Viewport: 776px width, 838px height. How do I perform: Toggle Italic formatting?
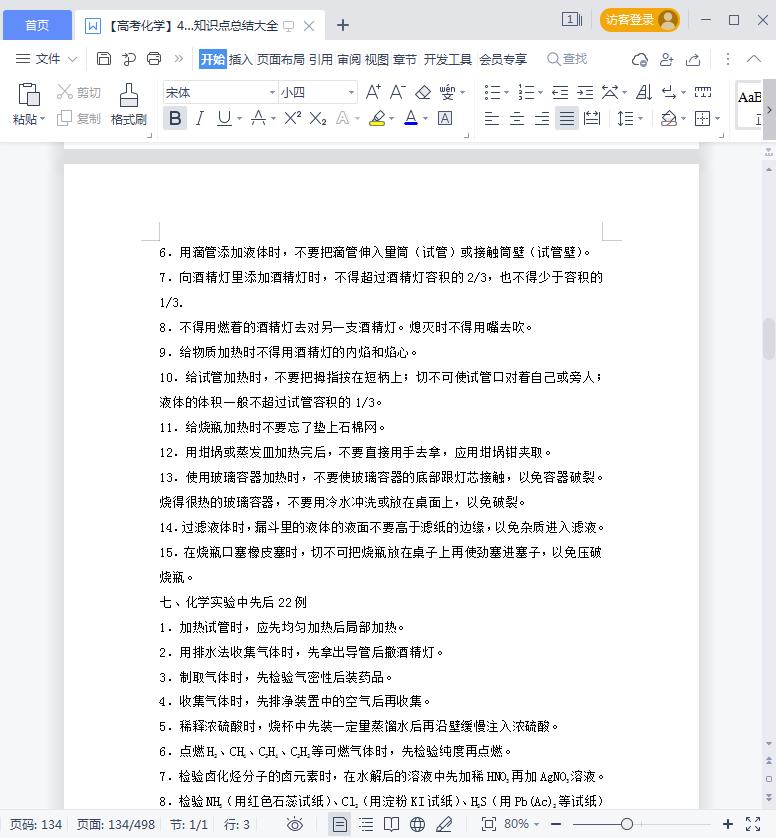(200, 118)
